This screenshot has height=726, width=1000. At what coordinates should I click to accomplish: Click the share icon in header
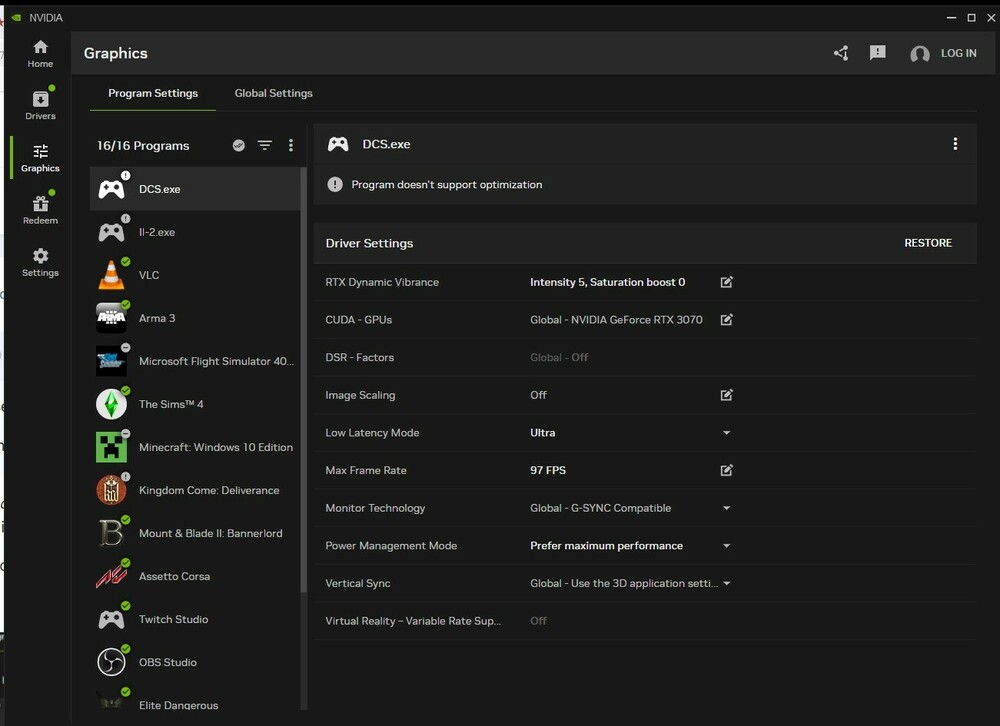point(841,53)
